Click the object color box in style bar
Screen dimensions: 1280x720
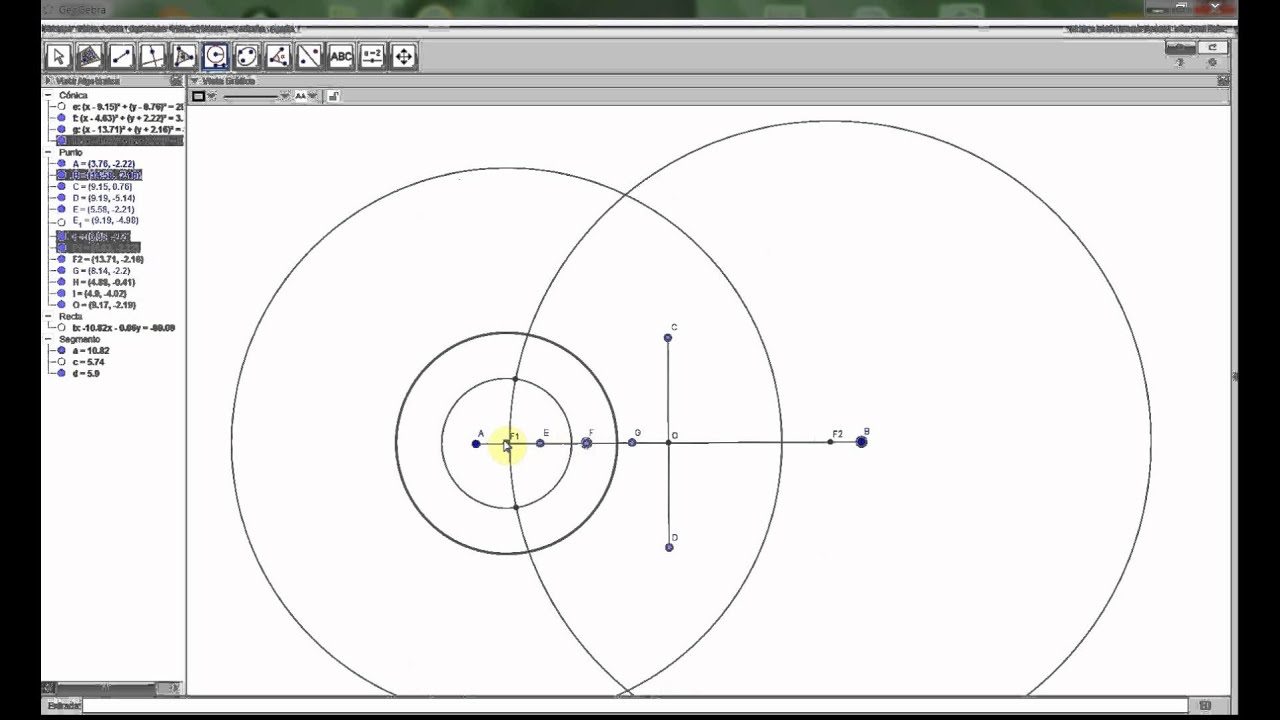coord(198,96)
